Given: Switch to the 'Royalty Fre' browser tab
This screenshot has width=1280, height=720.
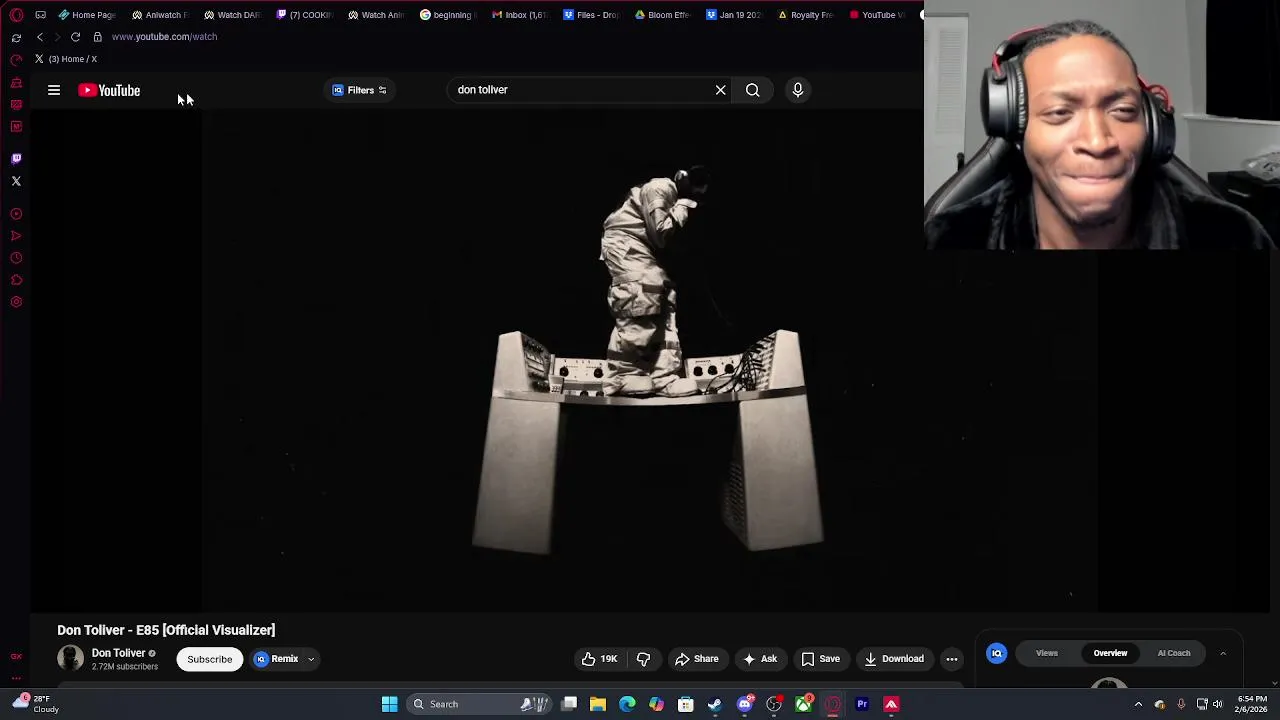Looking at the screenshot, I should click(x=808, y=15).
